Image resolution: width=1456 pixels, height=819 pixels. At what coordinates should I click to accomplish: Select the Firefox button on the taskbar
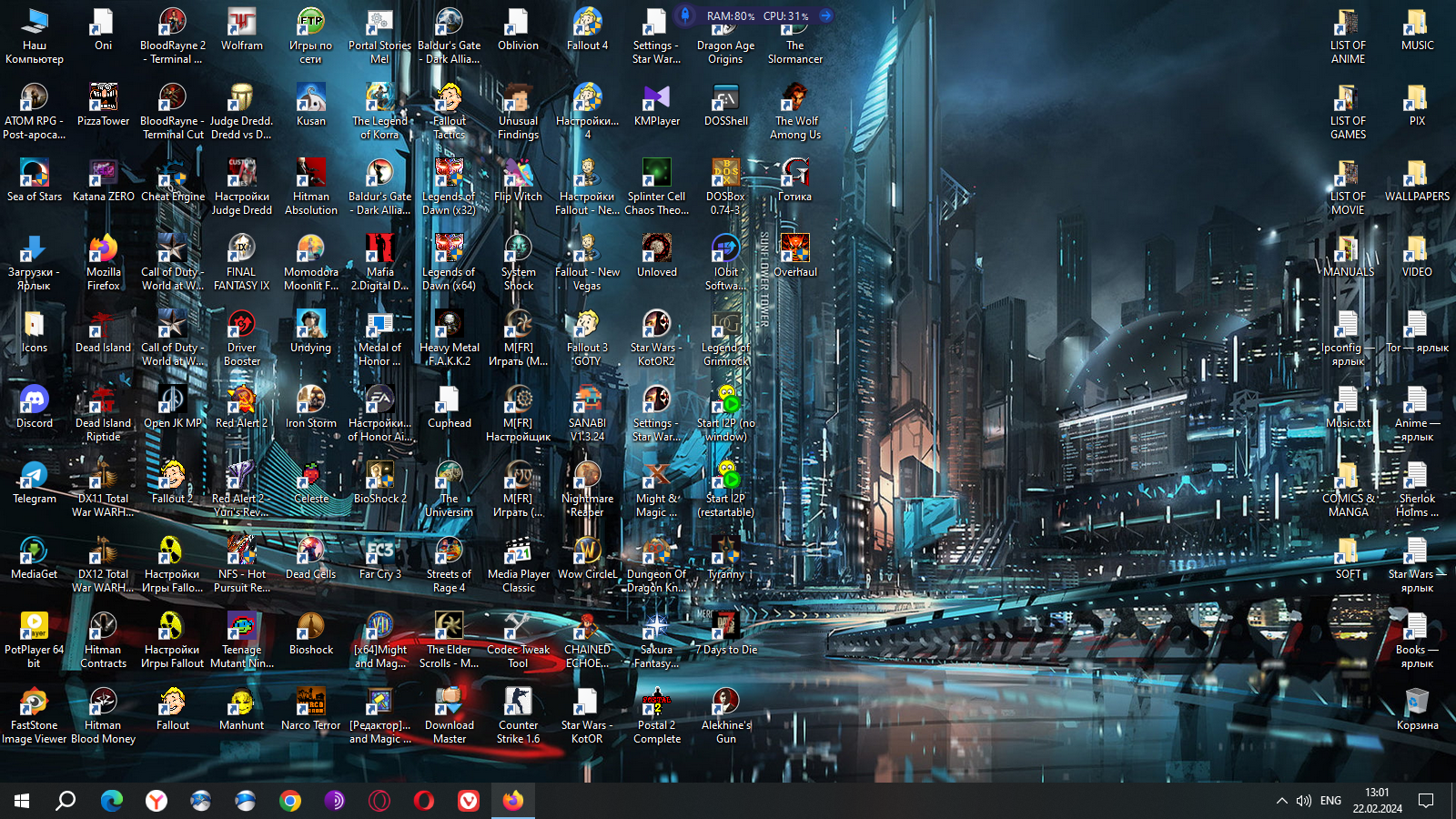513,801
